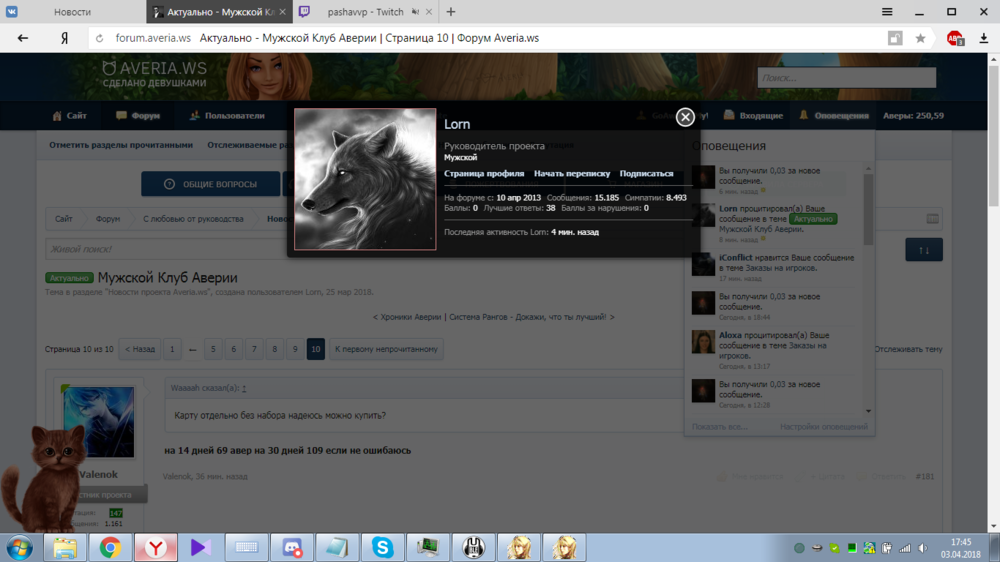Open a new browser tab
Image resolution: width=1000 pixels, height=562 pixels.
pyautogui.click(x=451, y=12)
